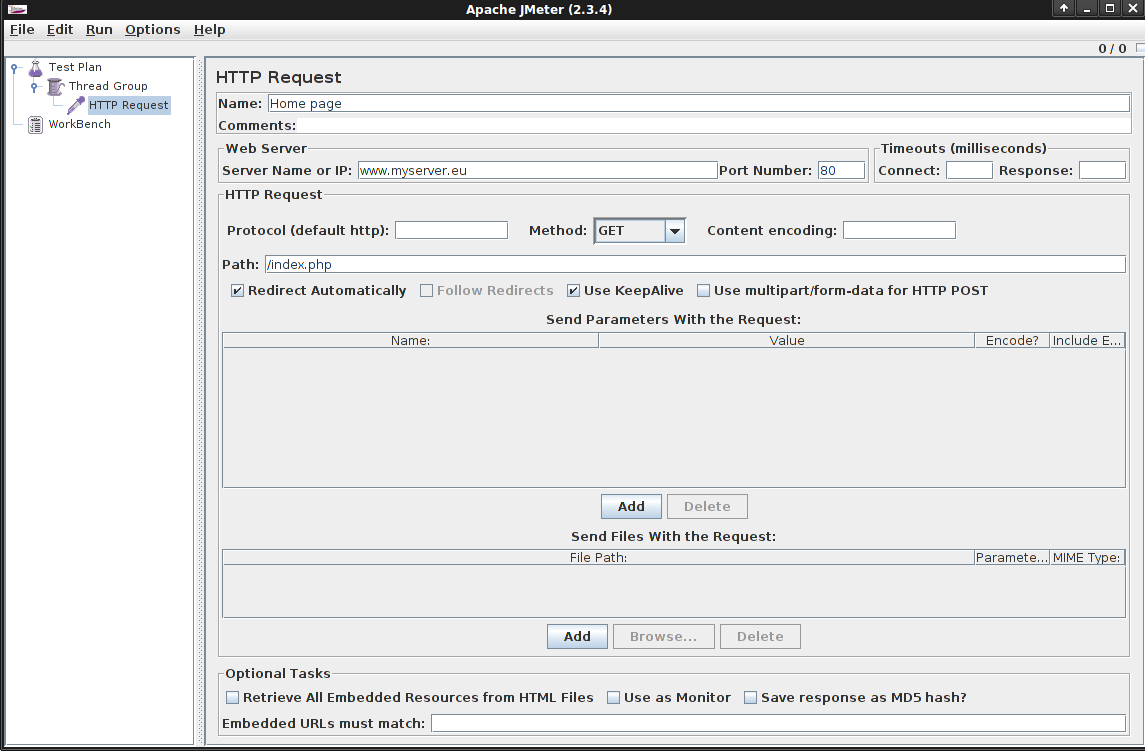Open the Method GET dropdown arrow
Image resolution: width=1145 pixels, height=751 pixels.
pos(675,231)
